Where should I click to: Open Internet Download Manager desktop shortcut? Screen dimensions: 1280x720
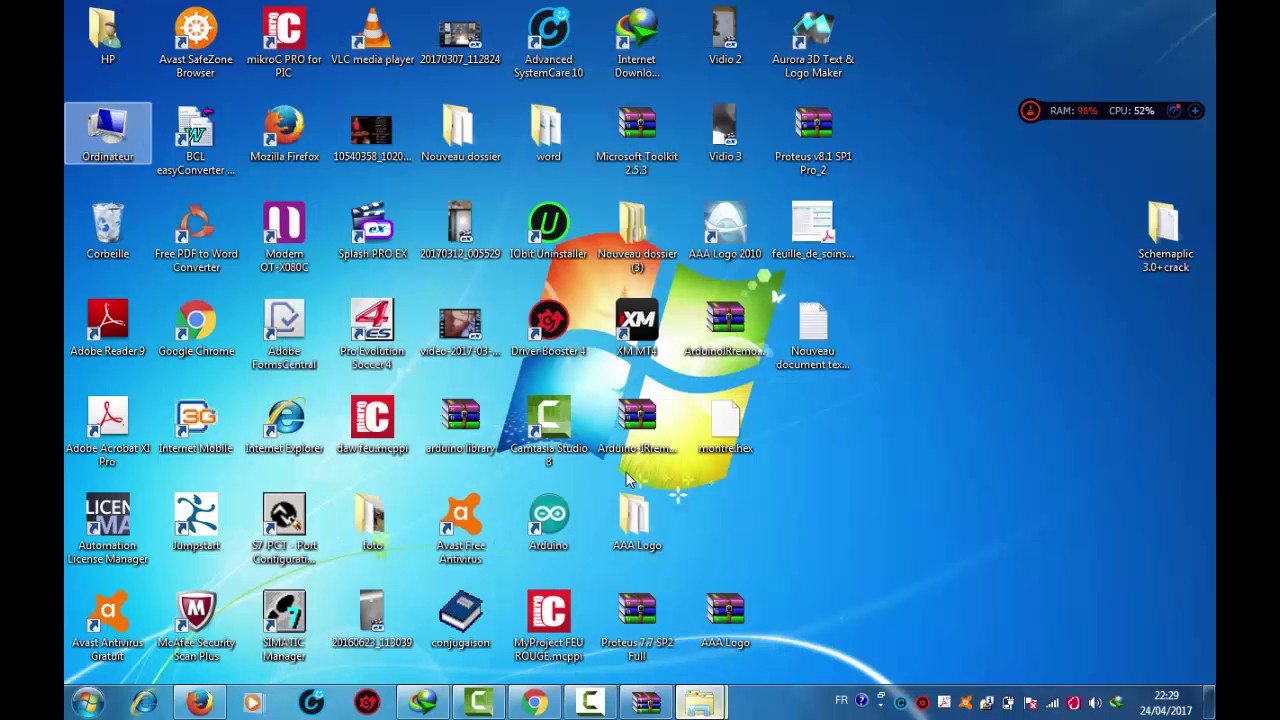tap(637, 43)
